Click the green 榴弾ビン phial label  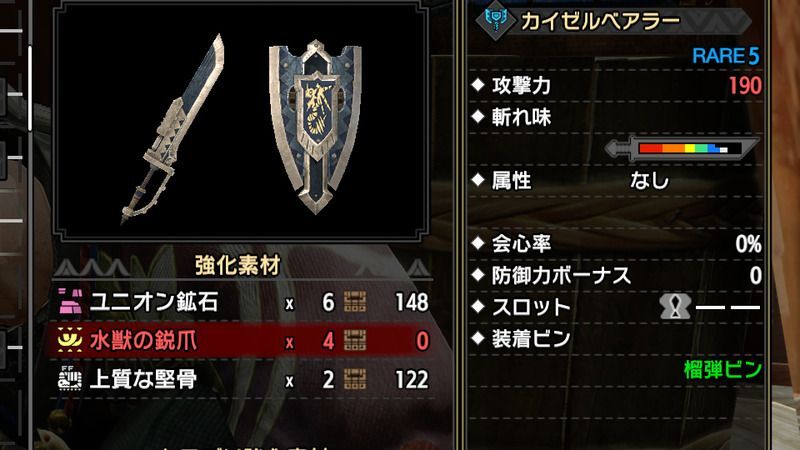722,370
